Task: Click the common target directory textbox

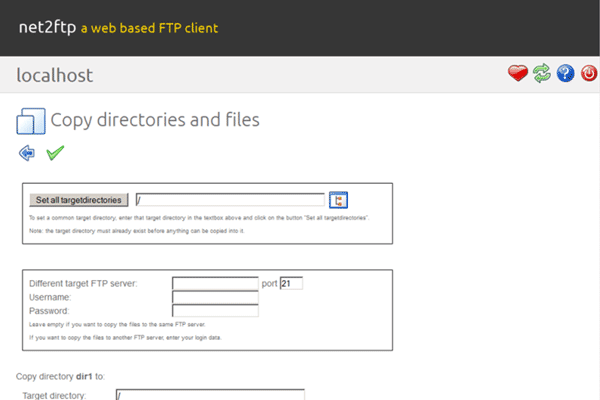Action: [230, 200]
